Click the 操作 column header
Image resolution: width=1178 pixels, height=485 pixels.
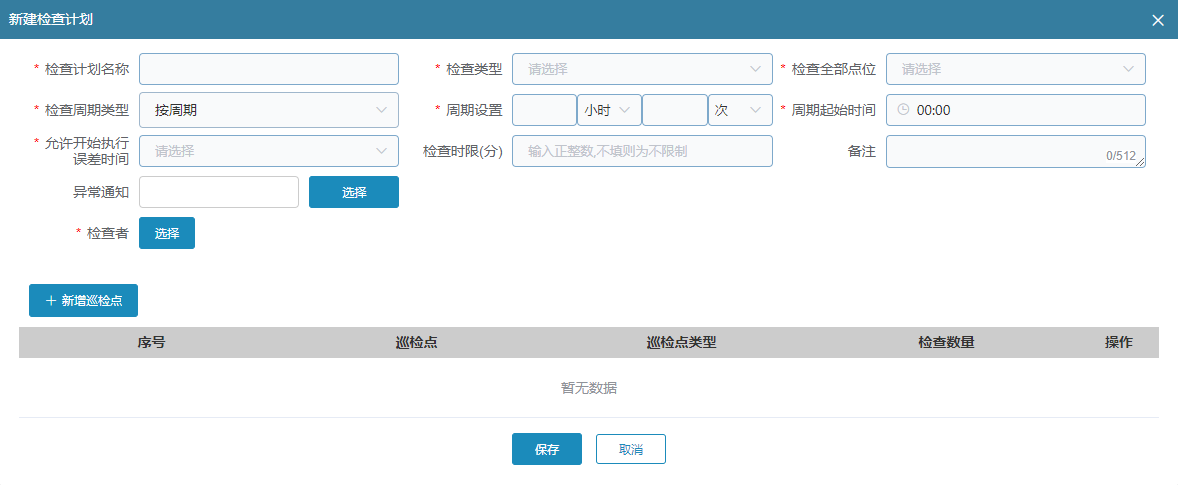point(1119,342)
